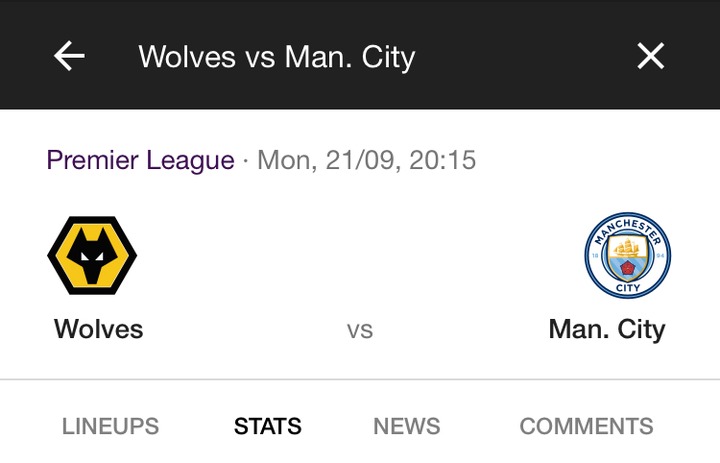Tap the black strip above the search bar
Screen dimensions: 720x463
360,8
